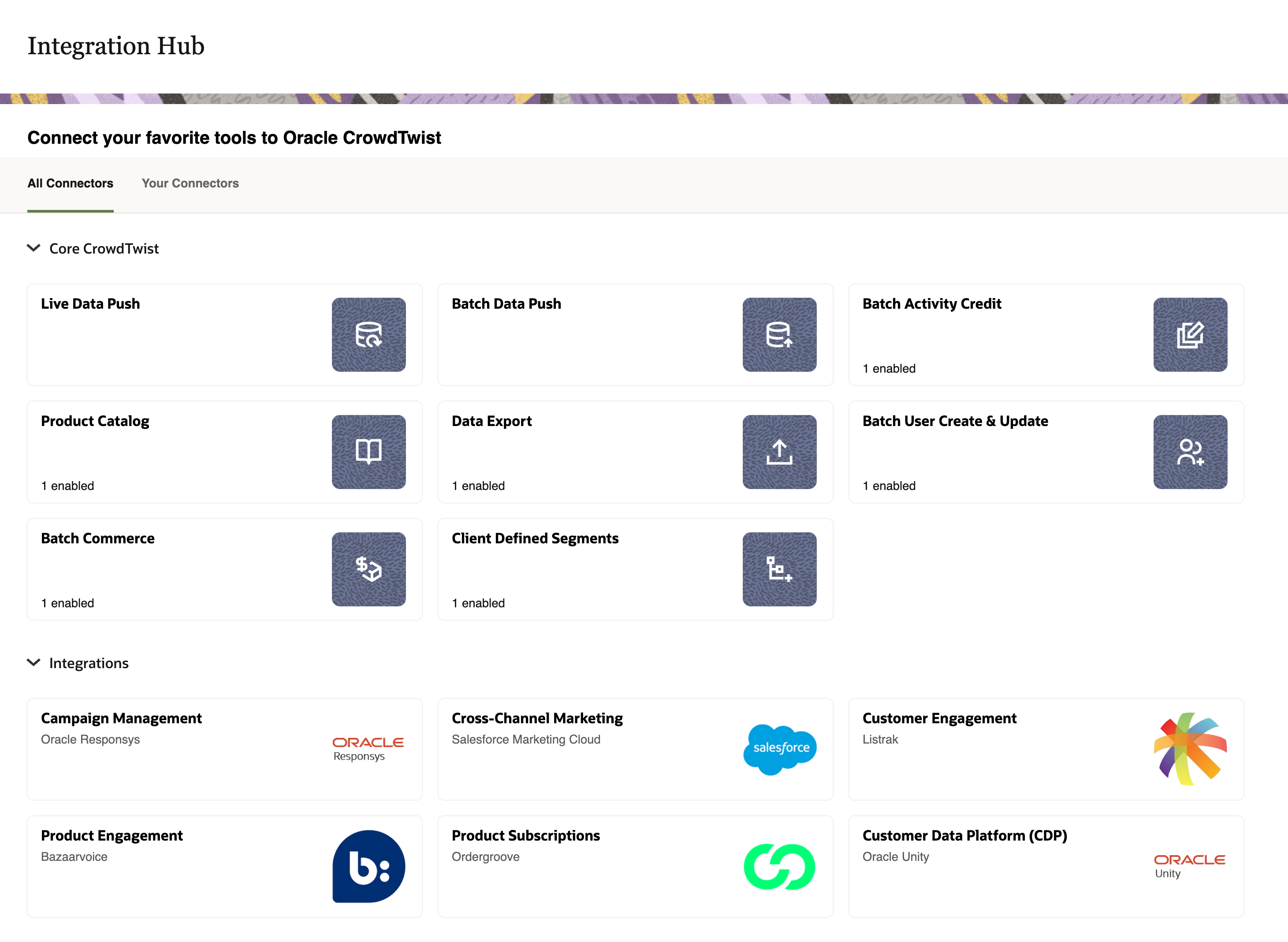This screenshot has width=1288, height=942.
Task: Collapse the Integrations section
Action: (34, 662)
